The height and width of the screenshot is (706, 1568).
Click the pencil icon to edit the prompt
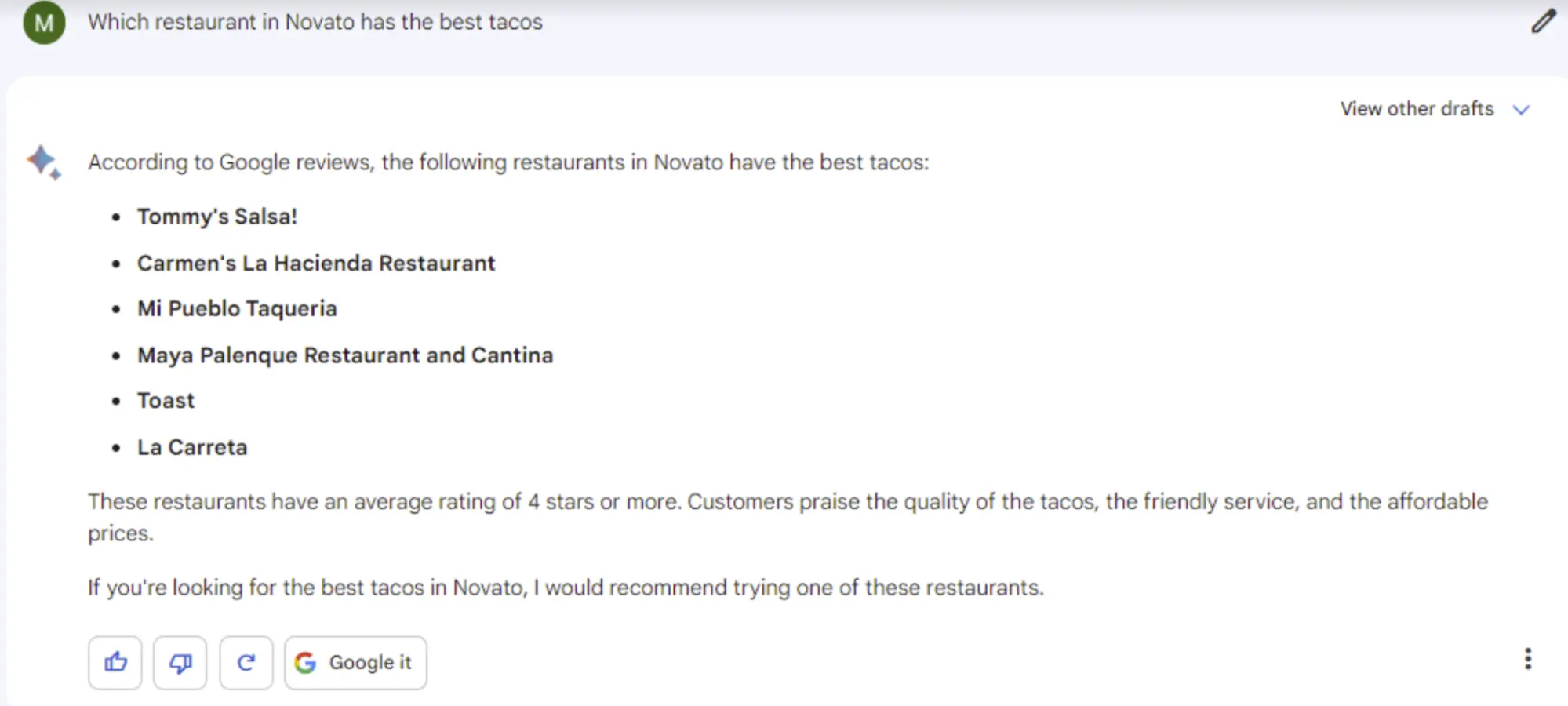coord(1542,21)
